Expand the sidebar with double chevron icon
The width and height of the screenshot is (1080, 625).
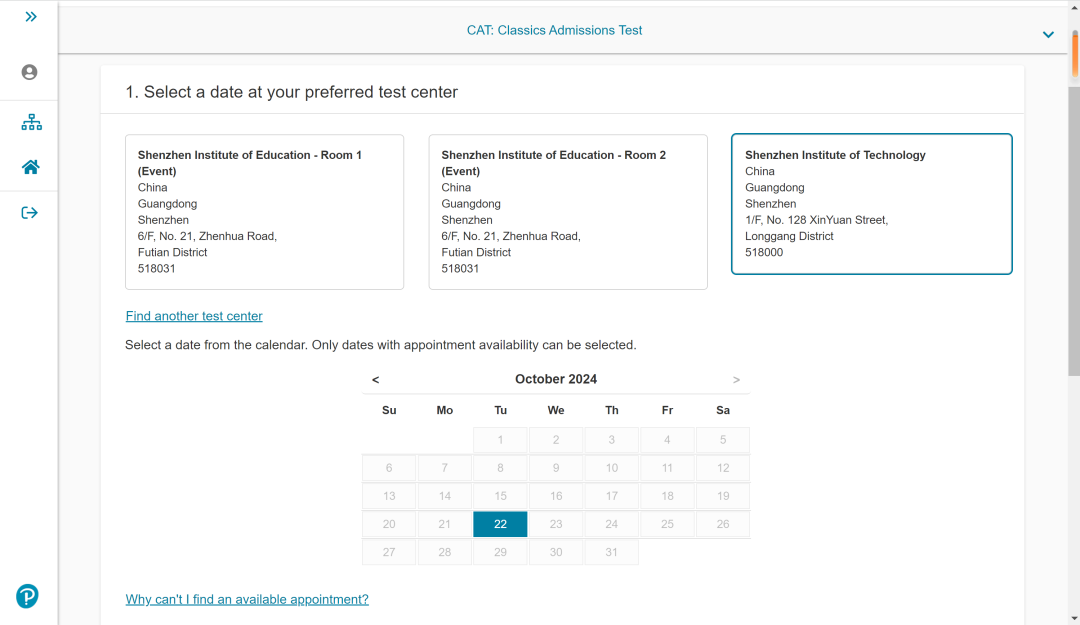[x=30, y=17]
